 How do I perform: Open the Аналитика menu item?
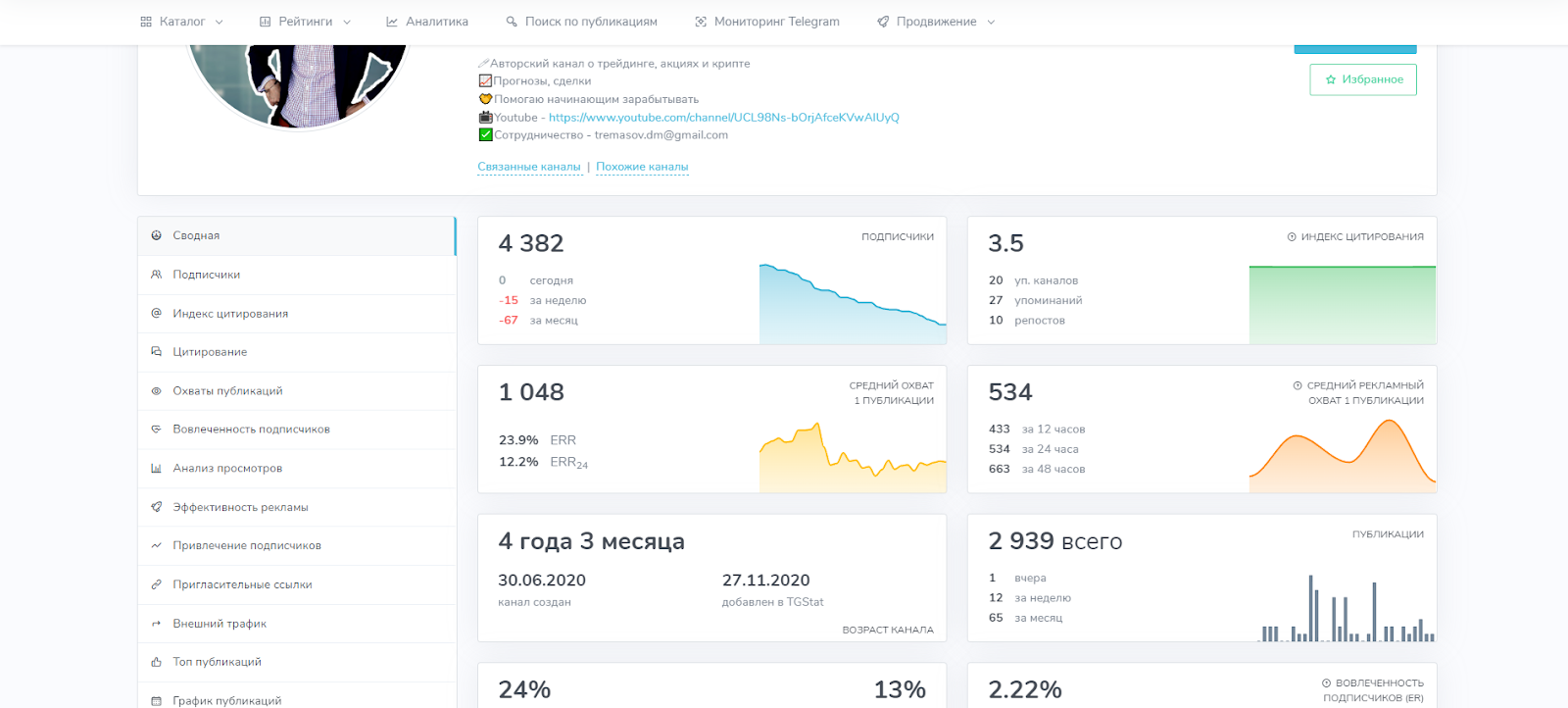427,22
